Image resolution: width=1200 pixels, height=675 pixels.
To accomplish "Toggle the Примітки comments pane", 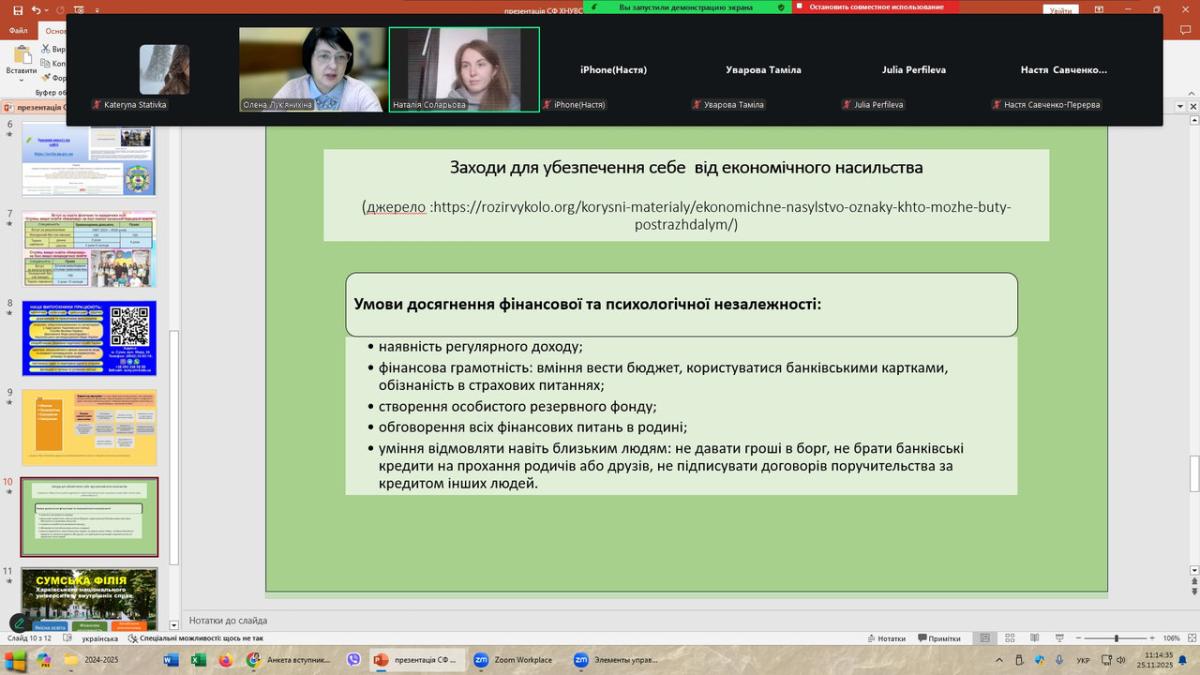I will tap(938, 638).
